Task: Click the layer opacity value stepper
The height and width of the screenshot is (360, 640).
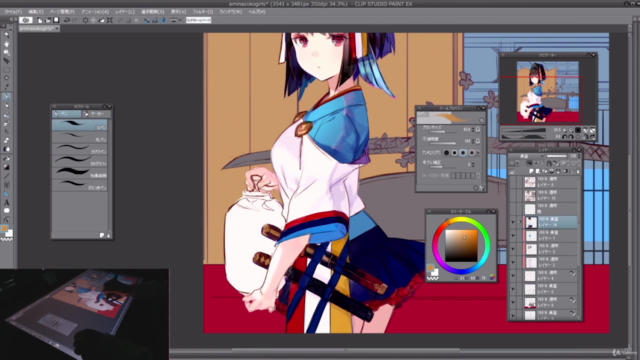Action: click(579, 156)
